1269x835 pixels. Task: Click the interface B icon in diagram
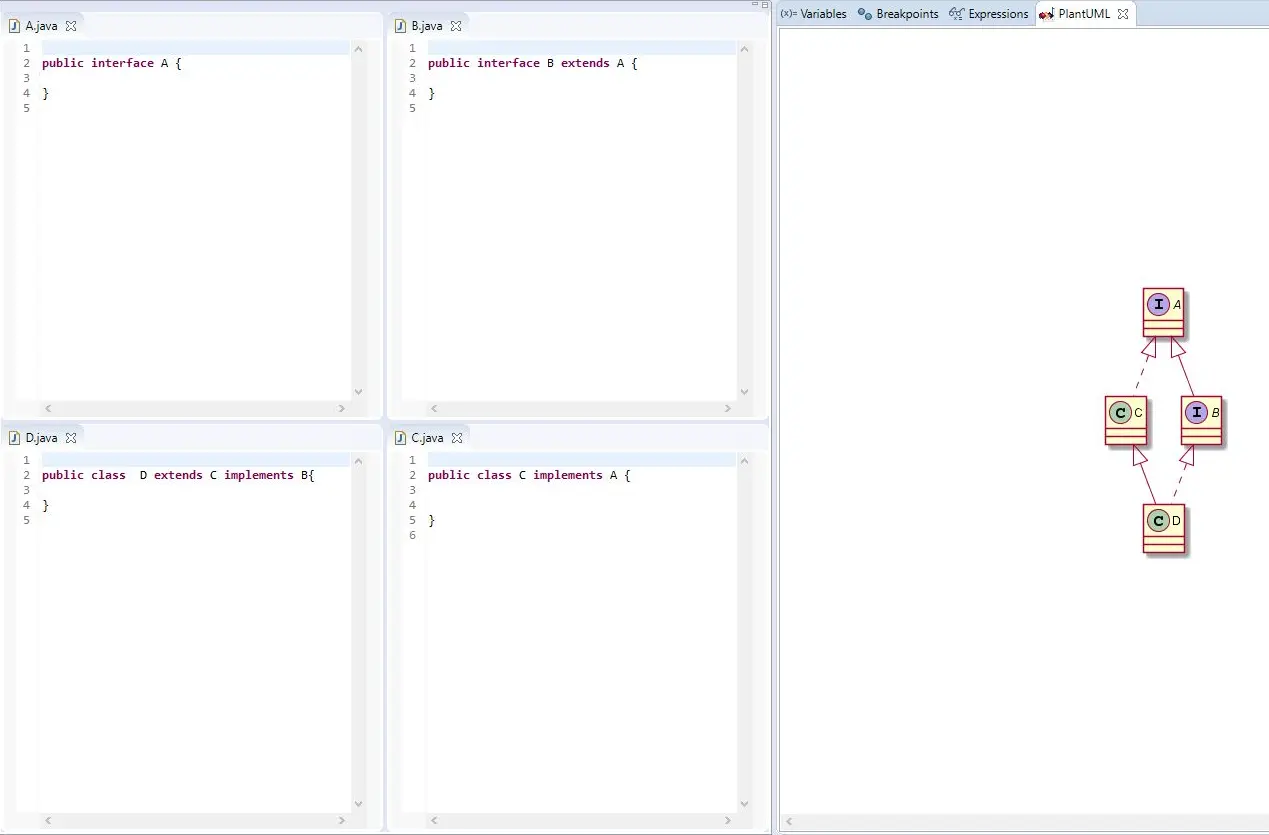pyautogui.click(x=1196, y=412)
